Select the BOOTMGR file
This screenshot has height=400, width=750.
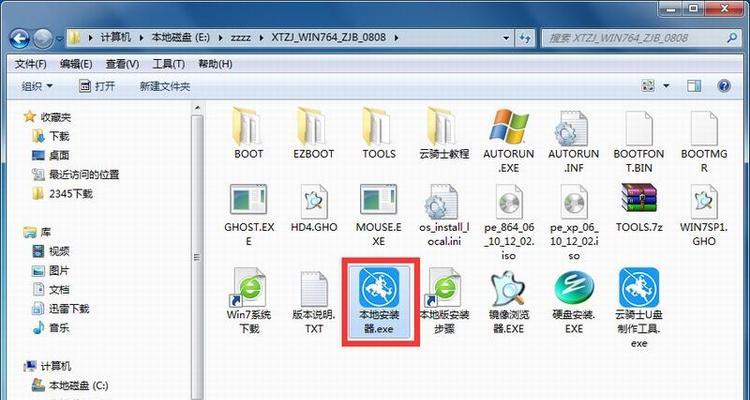(704, 140)
